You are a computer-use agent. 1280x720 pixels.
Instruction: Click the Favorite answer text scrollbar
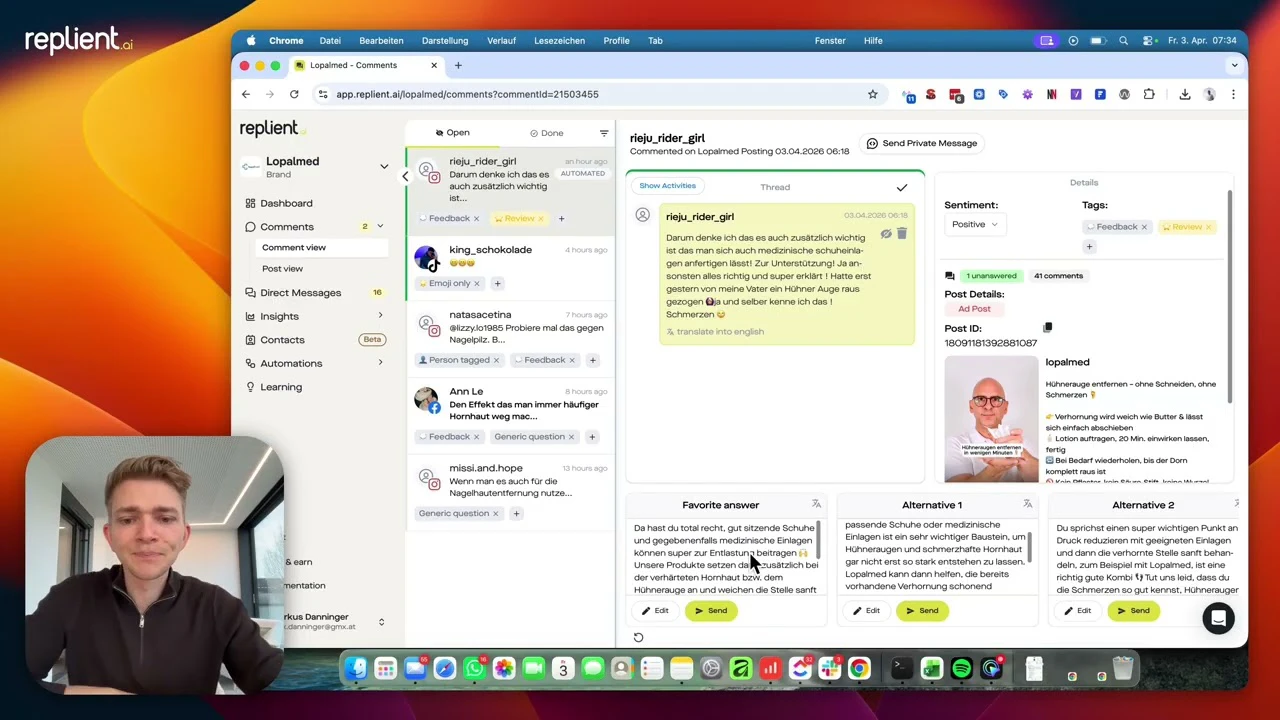819,540
